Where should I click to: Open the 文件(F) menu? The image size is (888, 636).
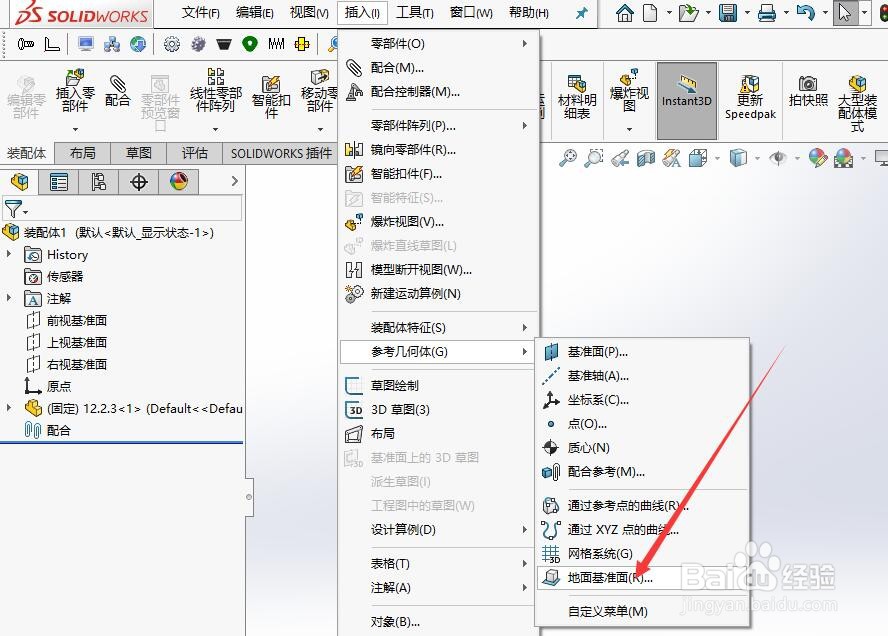pyautogui.click(x=200, y=12)
